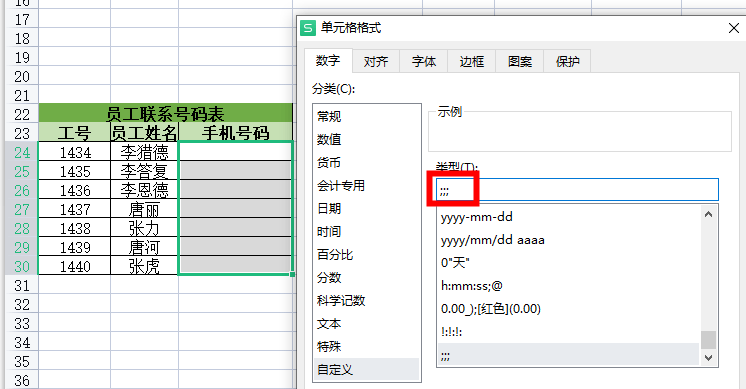The width and height of the screenshot is (746, 389).
Task: Click type list scroll down arrow
Action: 708,358
